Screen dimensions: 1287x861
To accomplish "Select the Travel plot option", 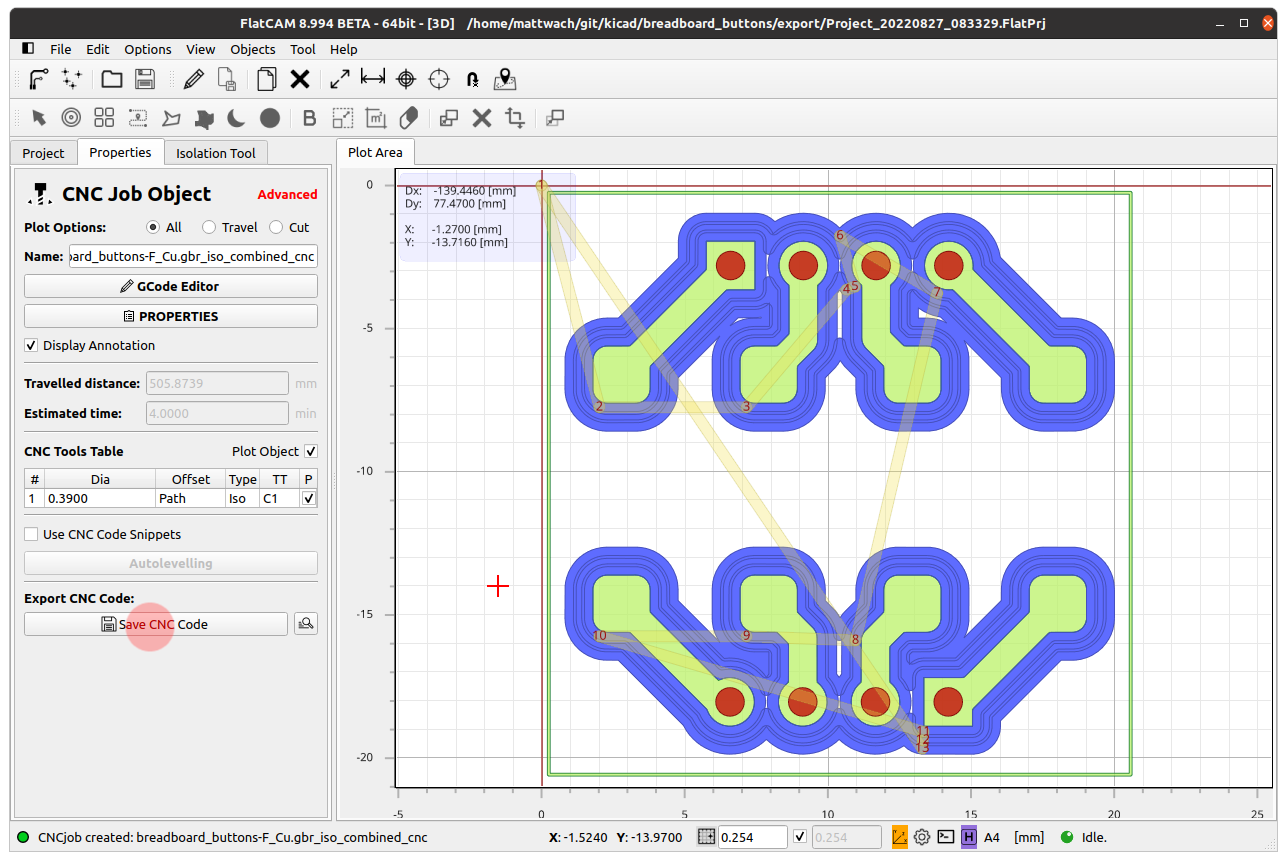I will point(209,227).
